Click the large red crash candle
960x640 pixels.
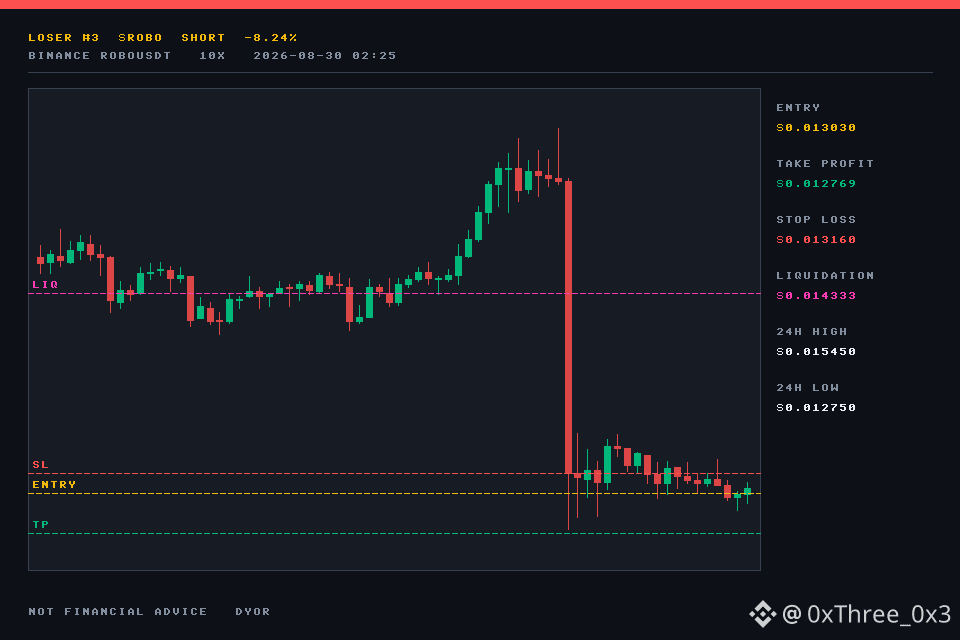click(568, 327)
